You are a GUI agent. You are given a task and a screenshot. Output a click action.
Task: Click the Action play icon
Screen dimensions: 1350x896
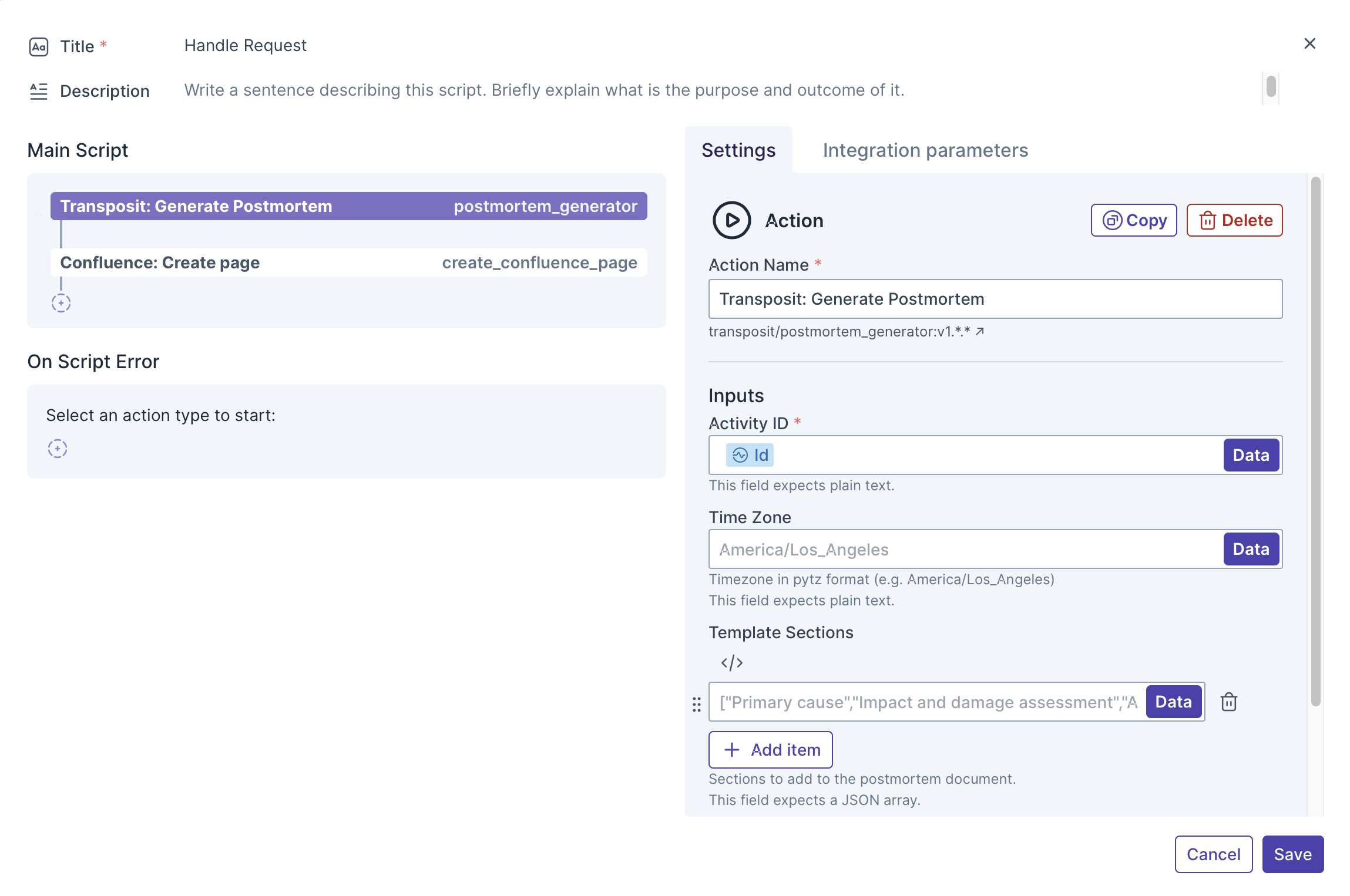point(731,220)
